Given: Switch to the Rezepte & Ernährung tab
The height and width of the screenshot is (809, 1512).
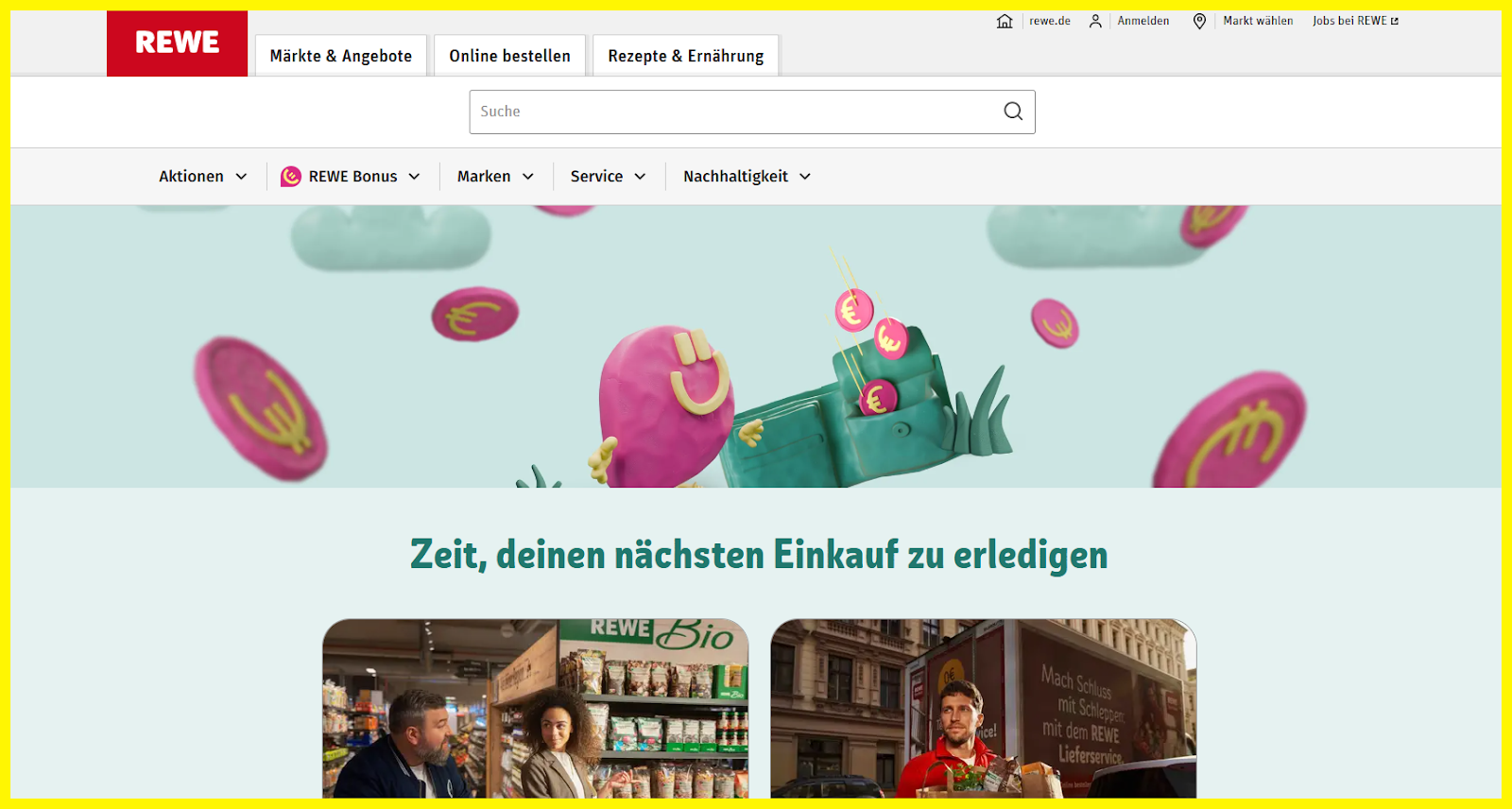Looking at the screenshot, I should point(686,56).
